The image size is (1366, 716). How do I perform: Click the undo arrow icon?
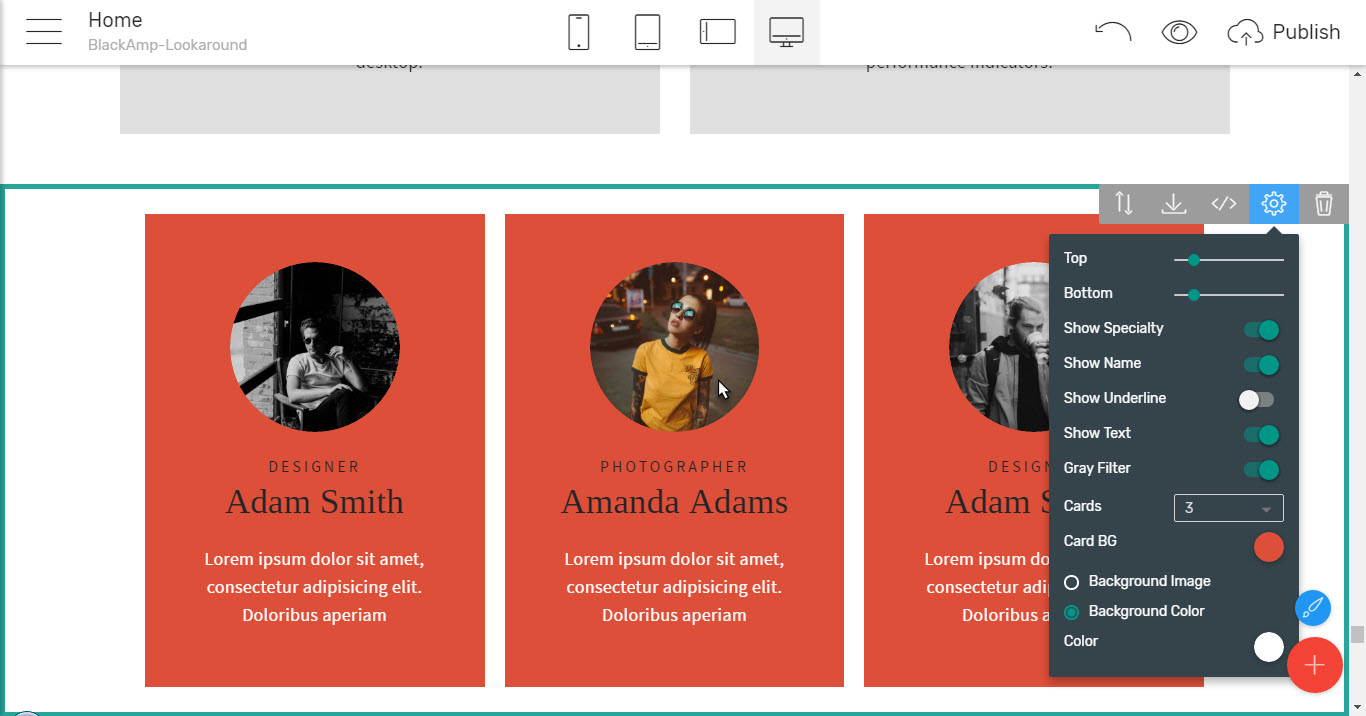pos(1112,32)
